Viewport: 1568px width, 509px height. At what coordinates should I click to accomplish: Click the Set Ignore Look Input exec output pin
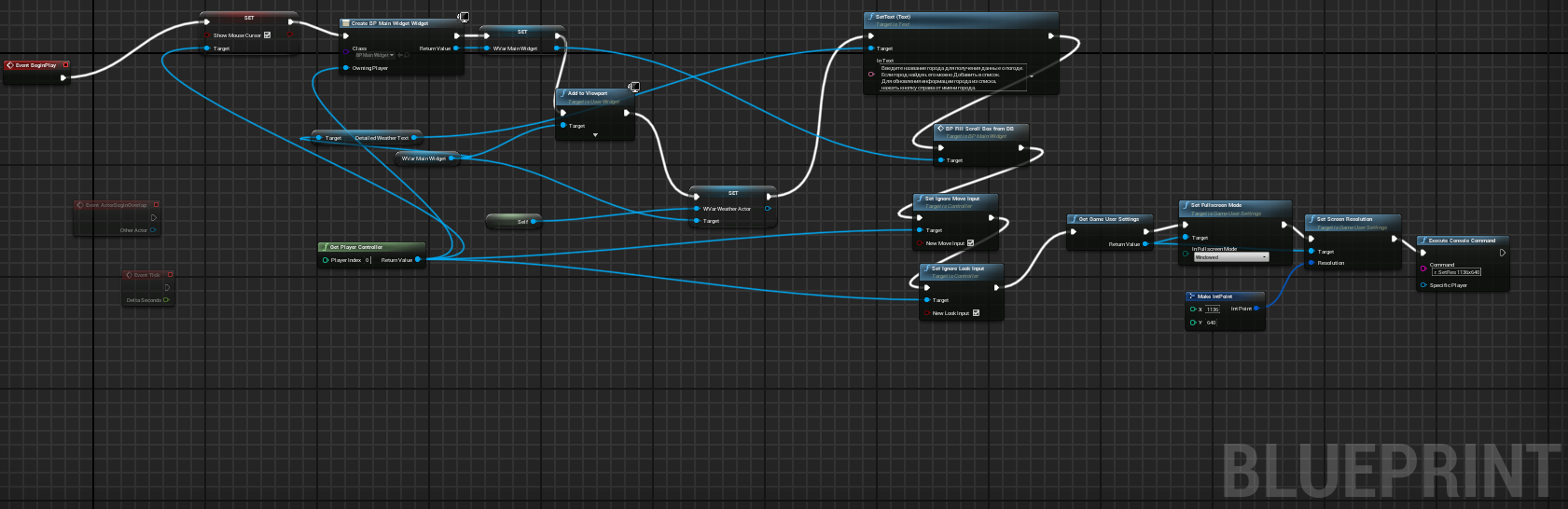996,287
